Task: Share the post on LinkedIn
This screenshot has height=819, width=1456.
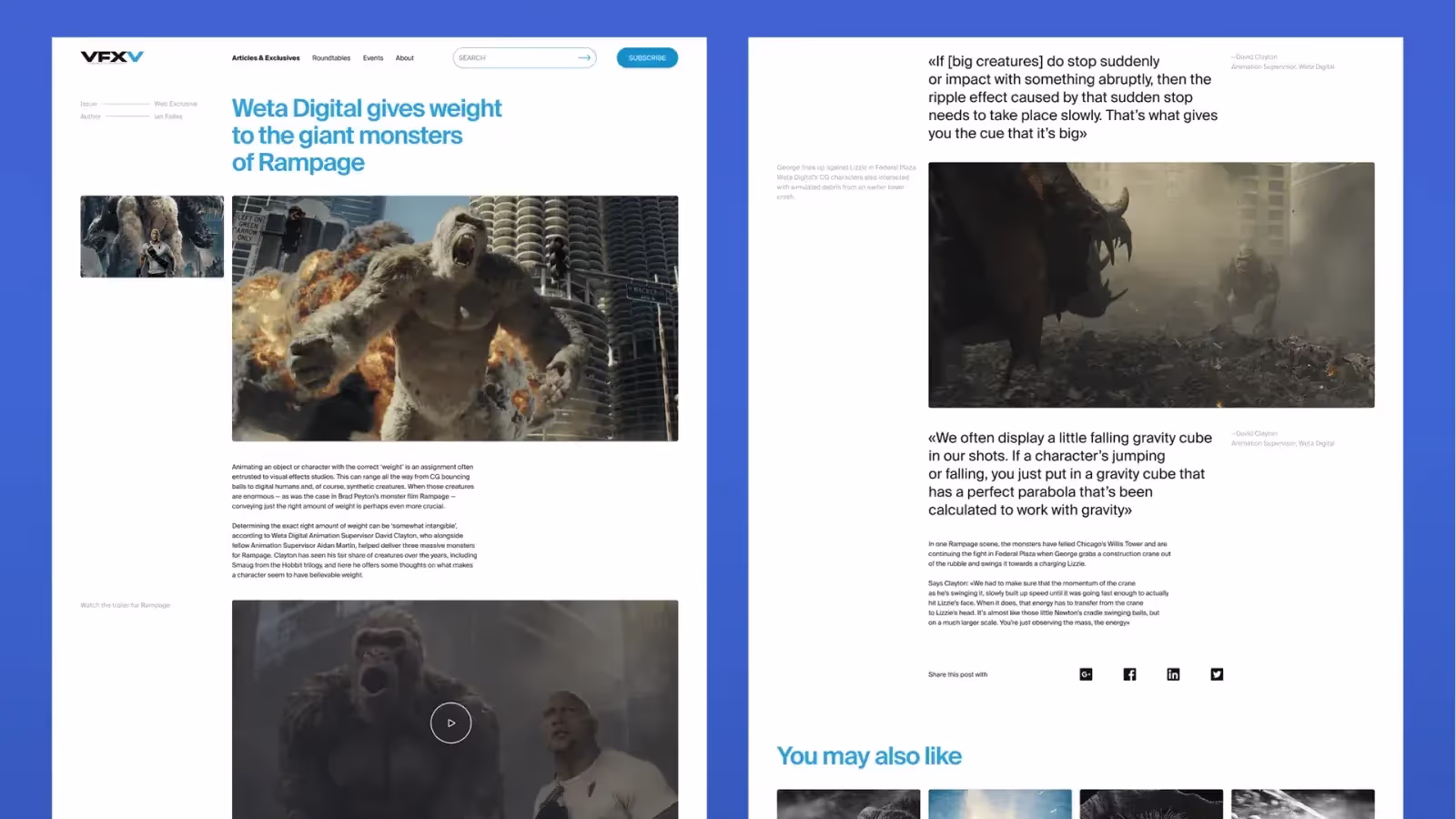Action: [x=1173, y=674]
